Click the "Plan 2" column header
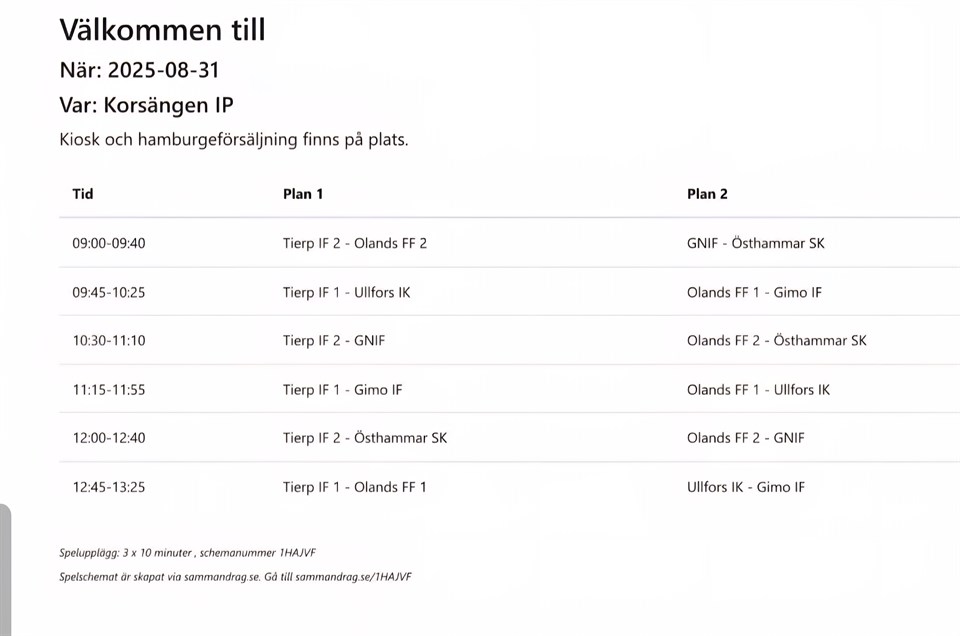 click(707, 194)
